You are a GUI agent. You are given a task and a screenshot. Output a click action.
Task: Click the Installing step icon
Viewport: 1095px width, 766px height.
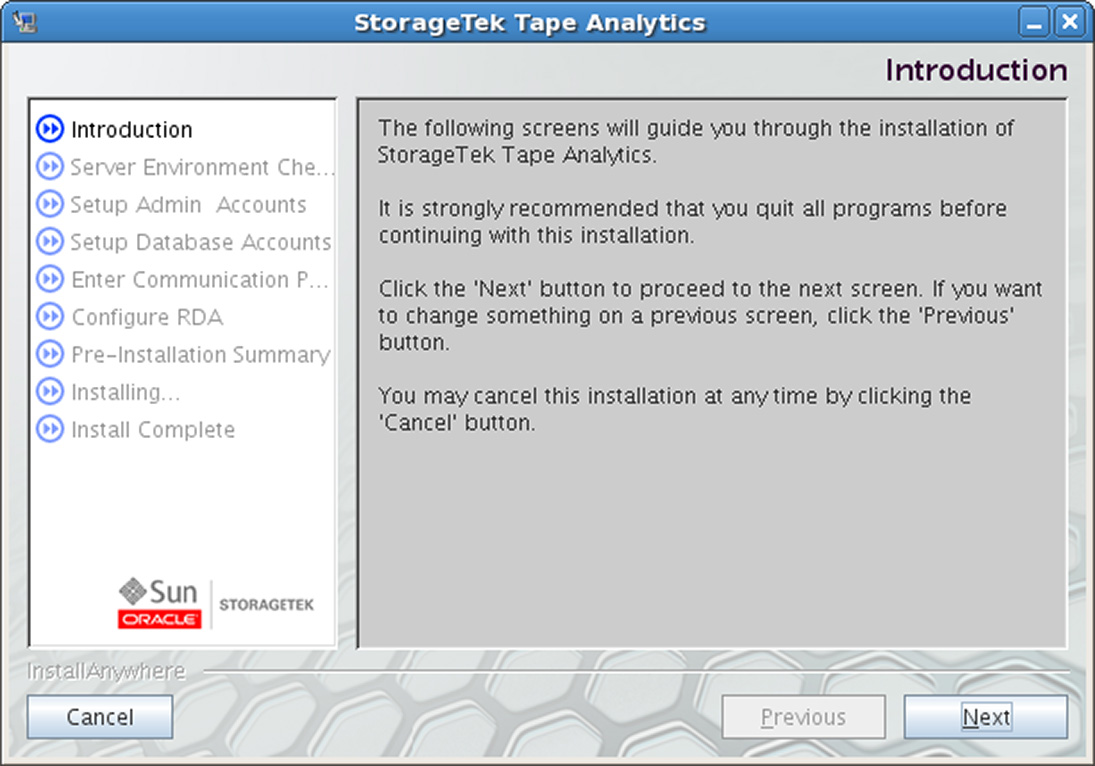point(50,392)
